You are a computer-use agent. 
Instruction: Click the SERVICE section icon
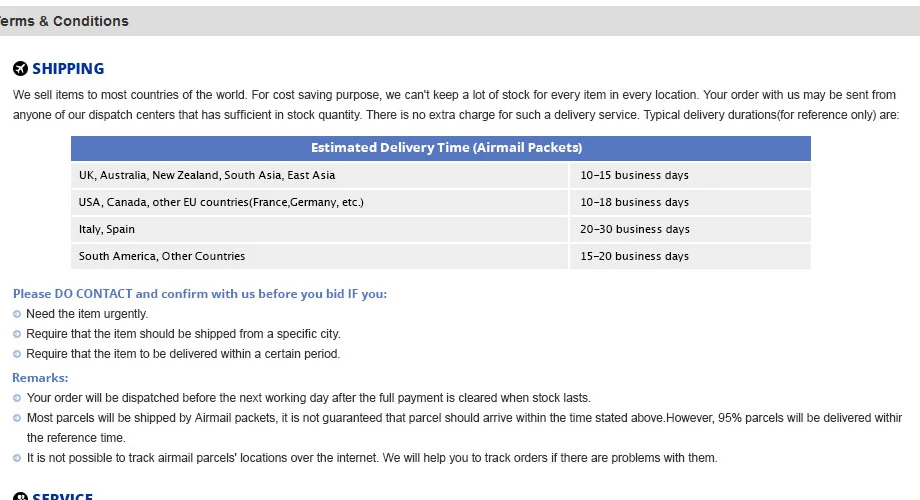coord(21,496)
